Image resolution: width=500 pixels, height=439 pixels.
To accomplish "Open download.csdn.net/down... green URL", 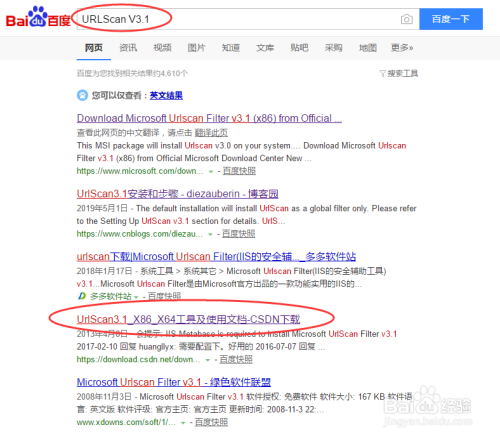I will [139, 359].
